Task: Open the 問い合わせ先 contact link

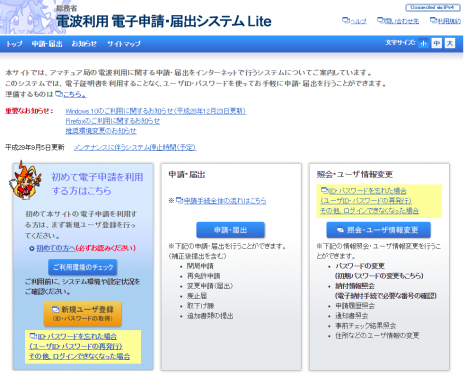Action: point(398,21)
